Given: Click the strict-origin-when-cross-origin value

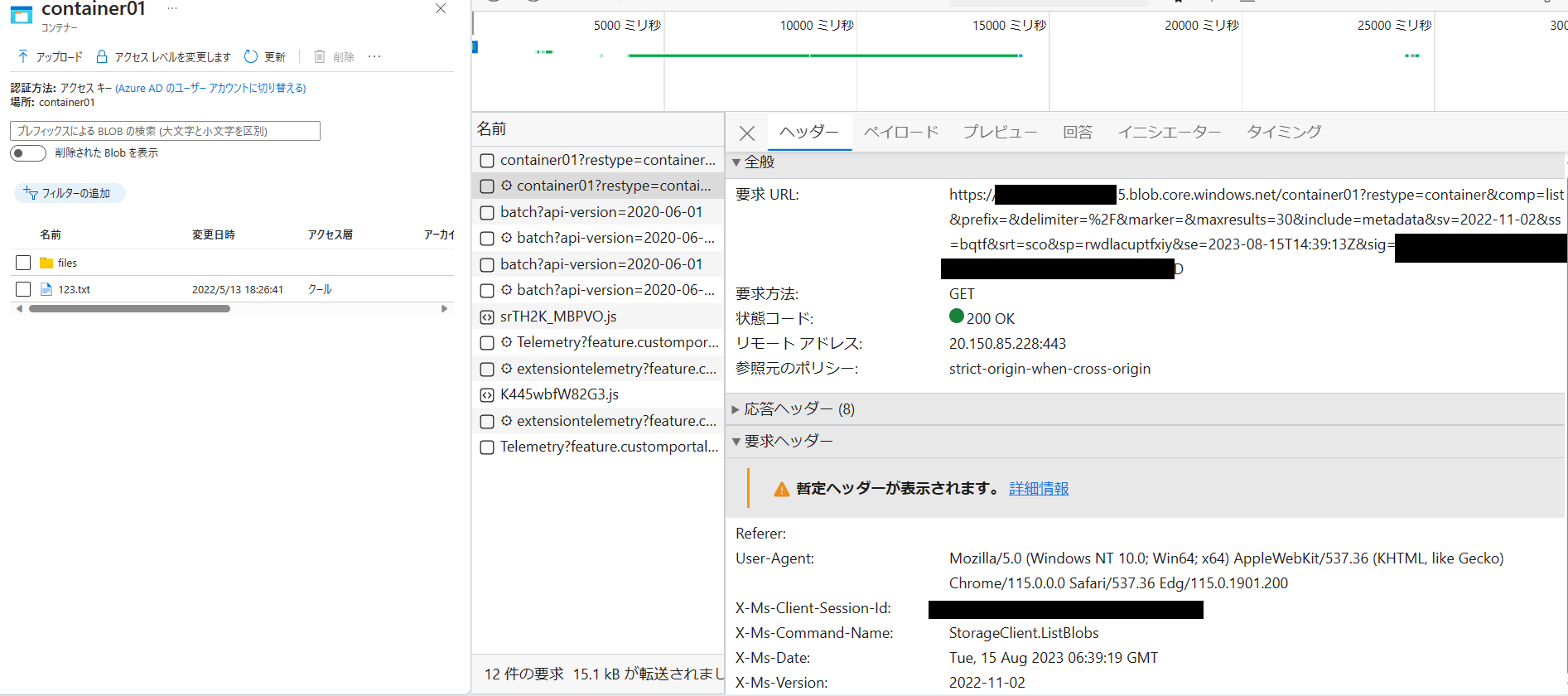Looking at the screenshot, I should (x=1049, y=369).
